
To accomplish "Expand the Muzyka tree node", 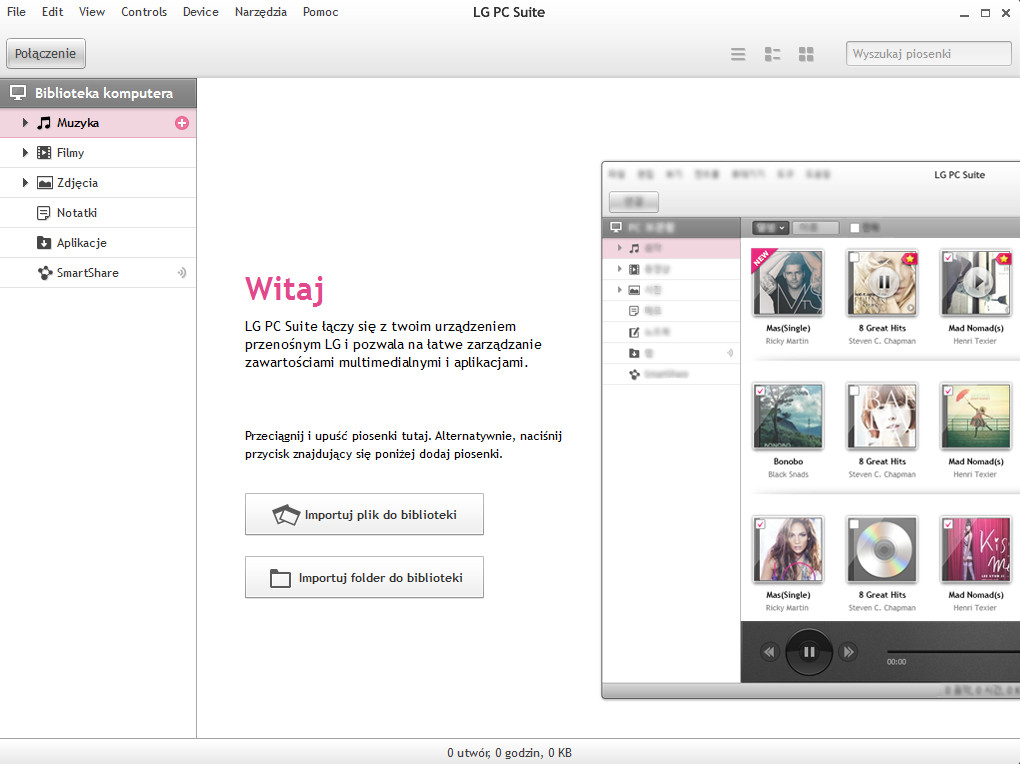I will point(25,122).
